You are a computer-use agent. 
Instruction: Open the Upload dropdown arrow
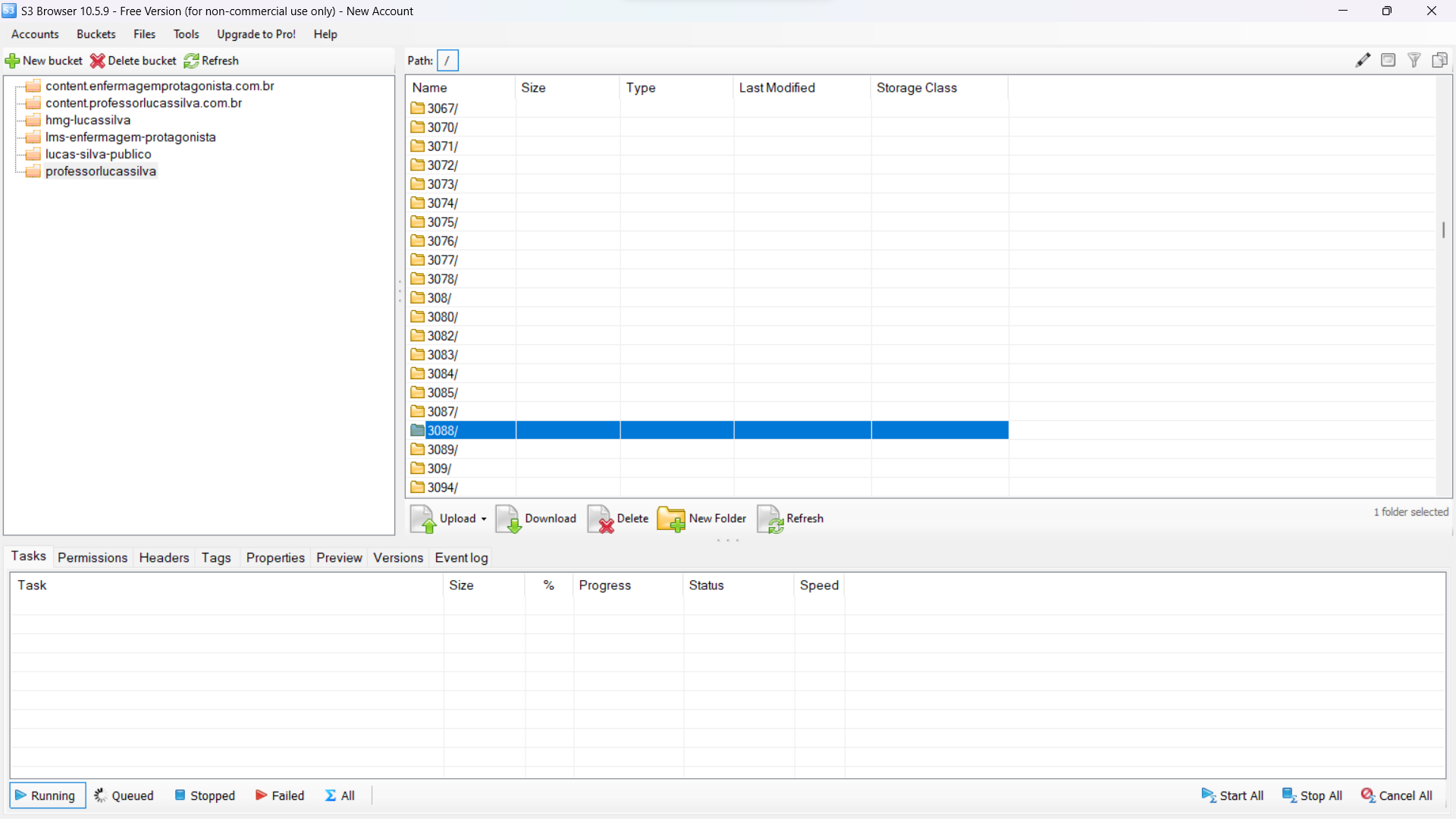[x=484, y=519]
